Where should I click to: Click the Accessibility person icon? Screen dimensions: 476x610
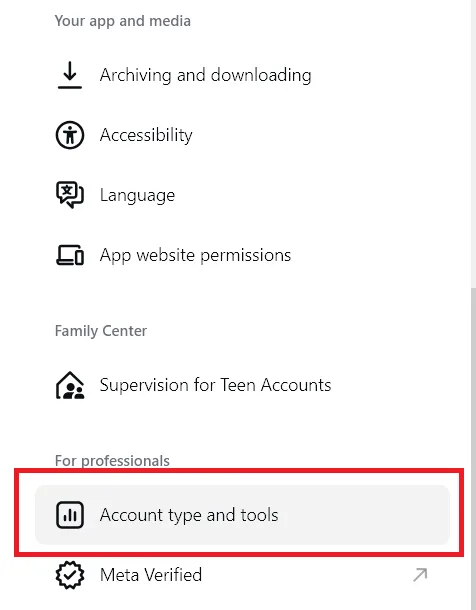pos(70,135)
